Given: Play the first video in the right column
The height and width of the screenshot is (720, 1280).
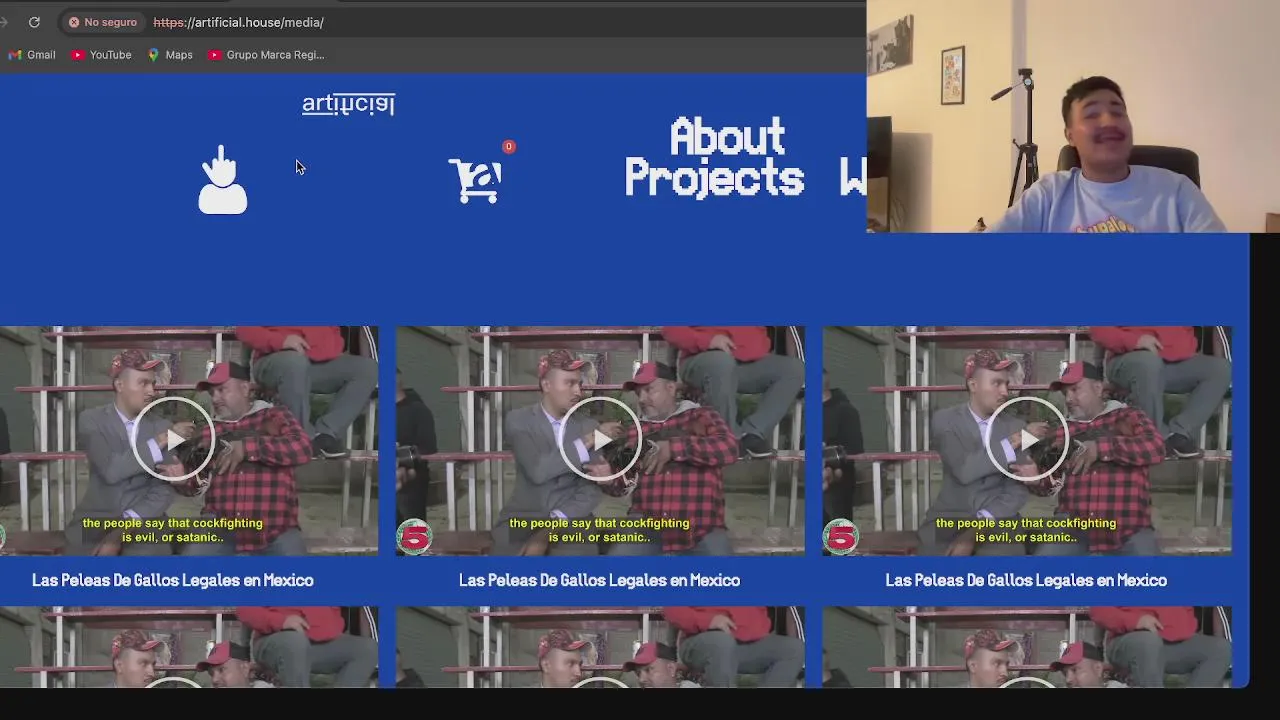Looking at the screenshot, I should pos(1027,439).
